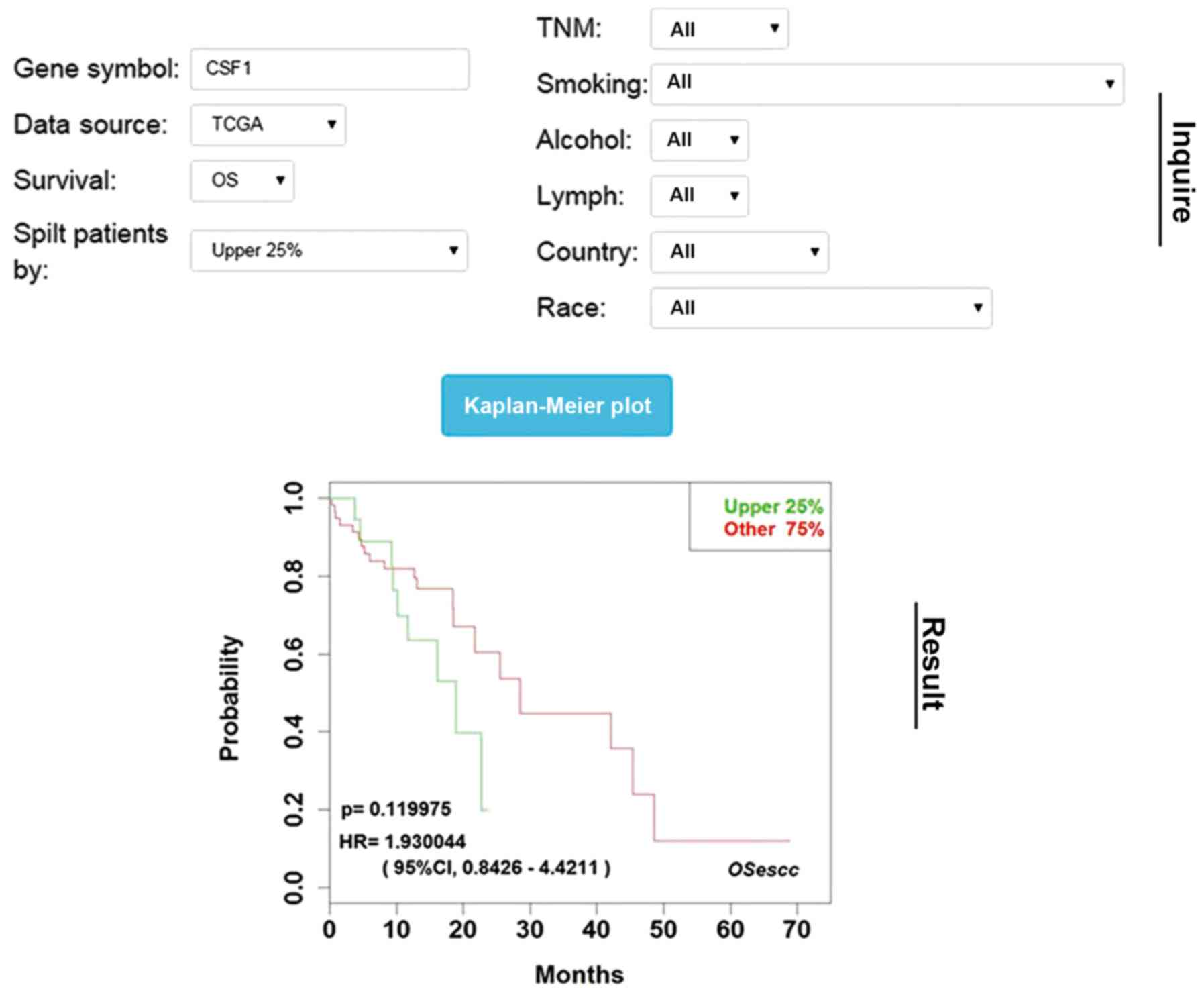Open the Lymph dropdown
Image resolution: width=1204 pixels, height=993 pixels.
point(699,196)
